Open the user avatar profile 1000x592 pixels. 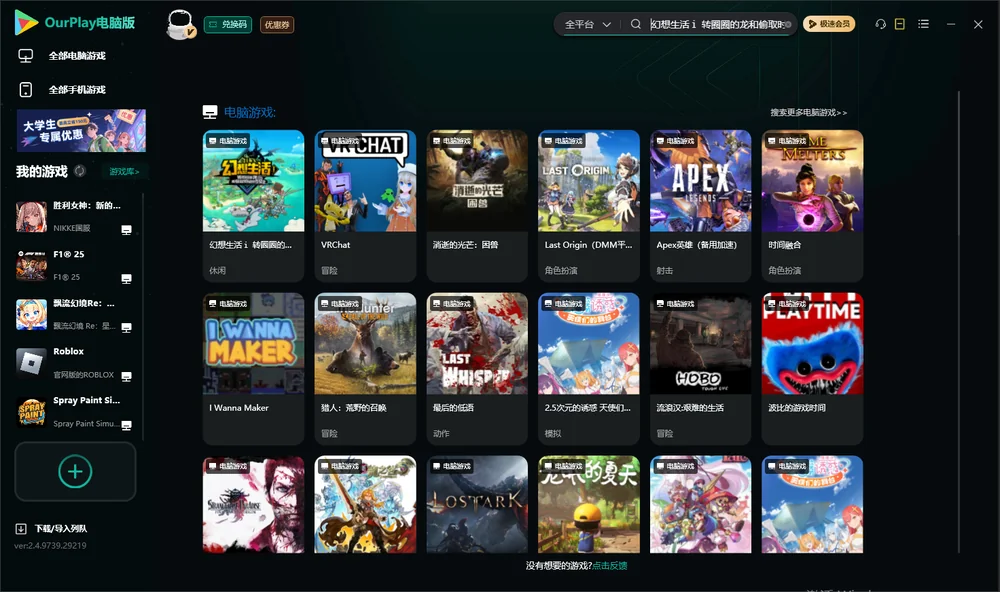click(x=180, y=25)
